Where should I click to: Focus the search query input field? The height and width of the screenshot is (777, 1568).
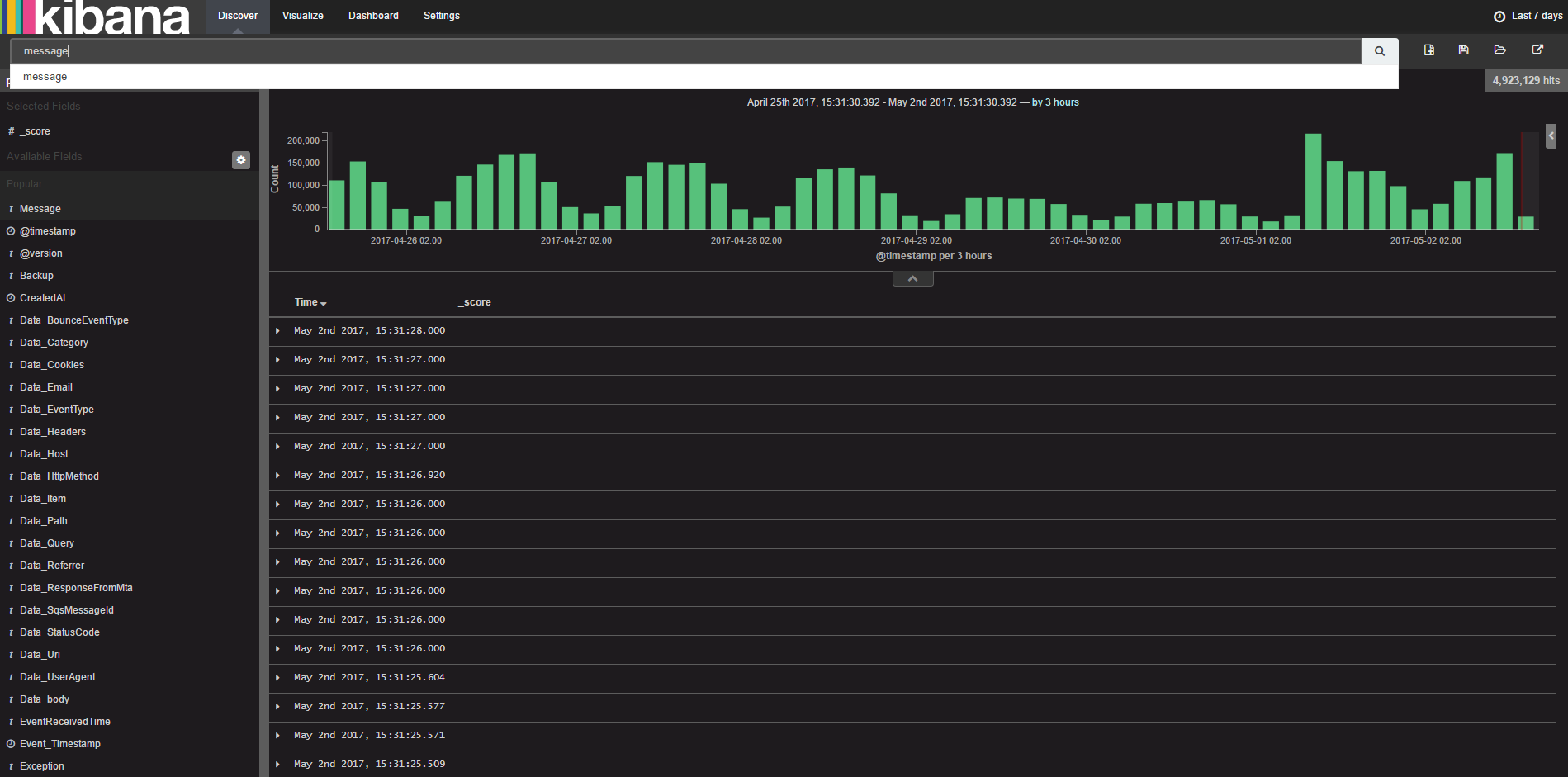pyautogui.click(x=685, y=51)
